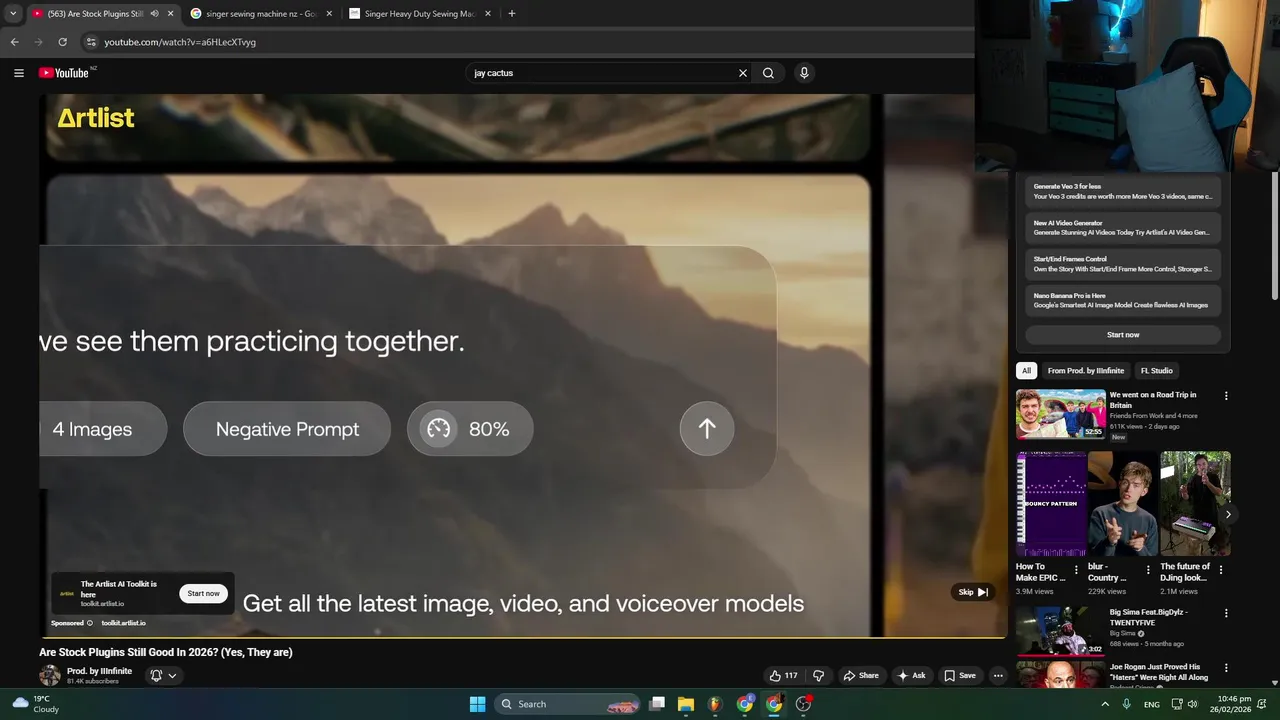Click the YouTube search magnifier button
The image size is (1280, 720).
(768, 73)
